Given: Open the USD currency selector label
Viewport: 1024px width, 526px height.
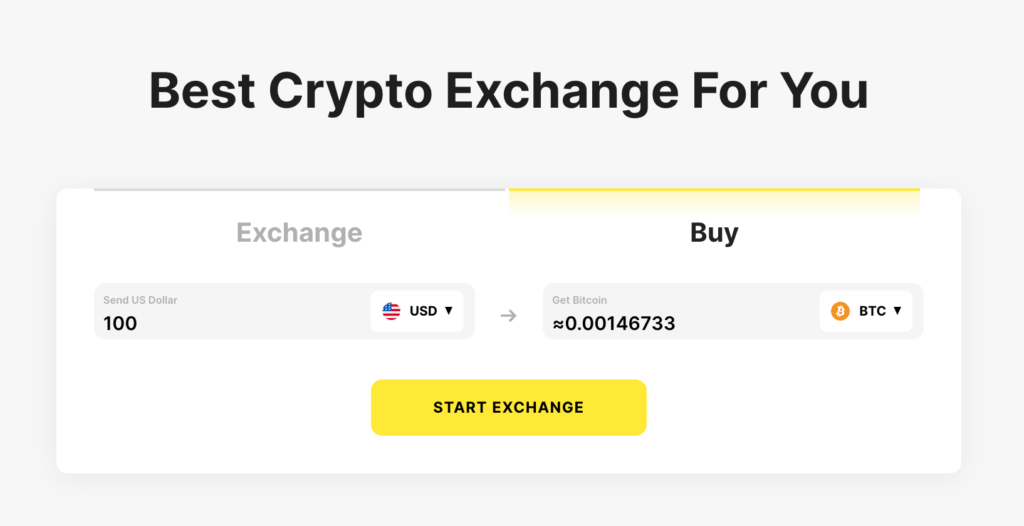Looking at the screenshot, I should pos(423,311).
